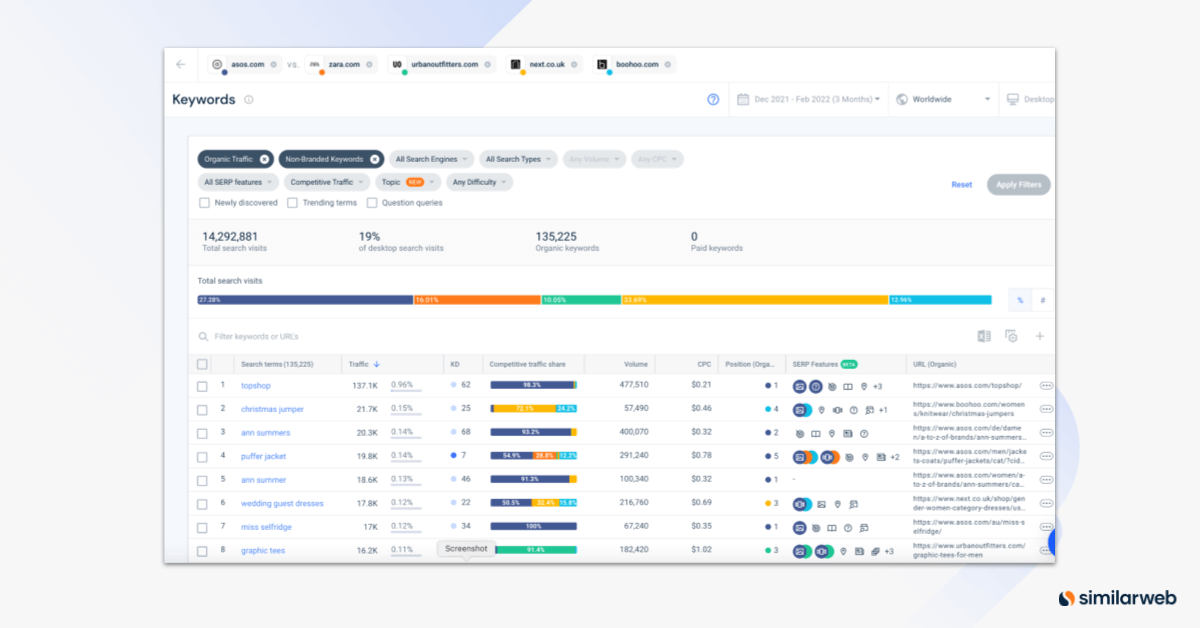Viewport: 1200px width, 628px height.
Task: Open more options for ann summers row
Action: (1046, 433)
